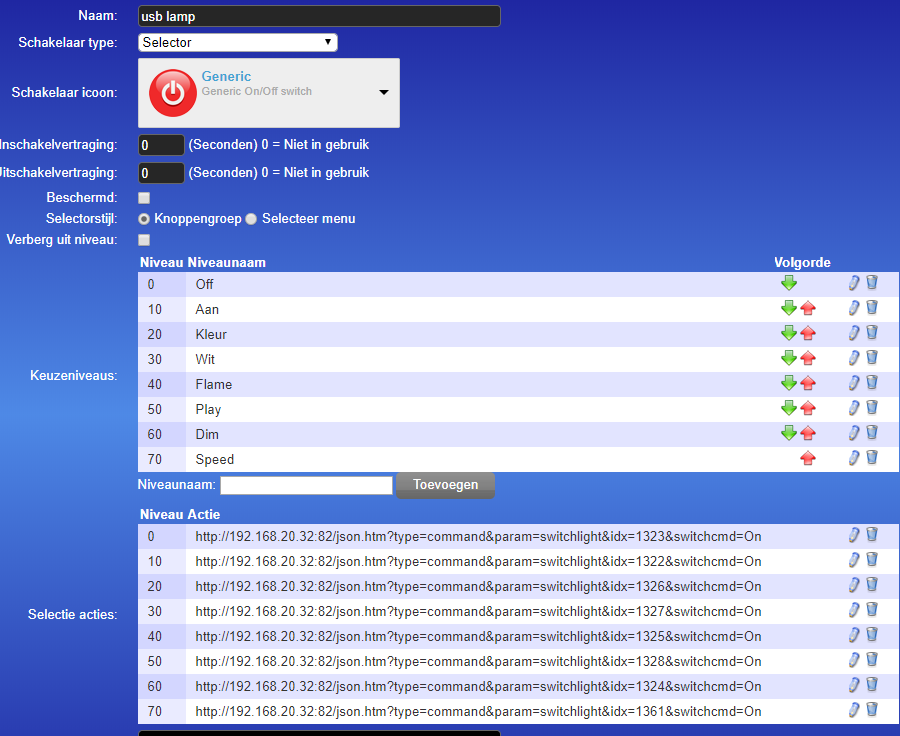900x736 pixels.
Task: Click the Niveaunaam text field
Action: (x=306, y=485)
